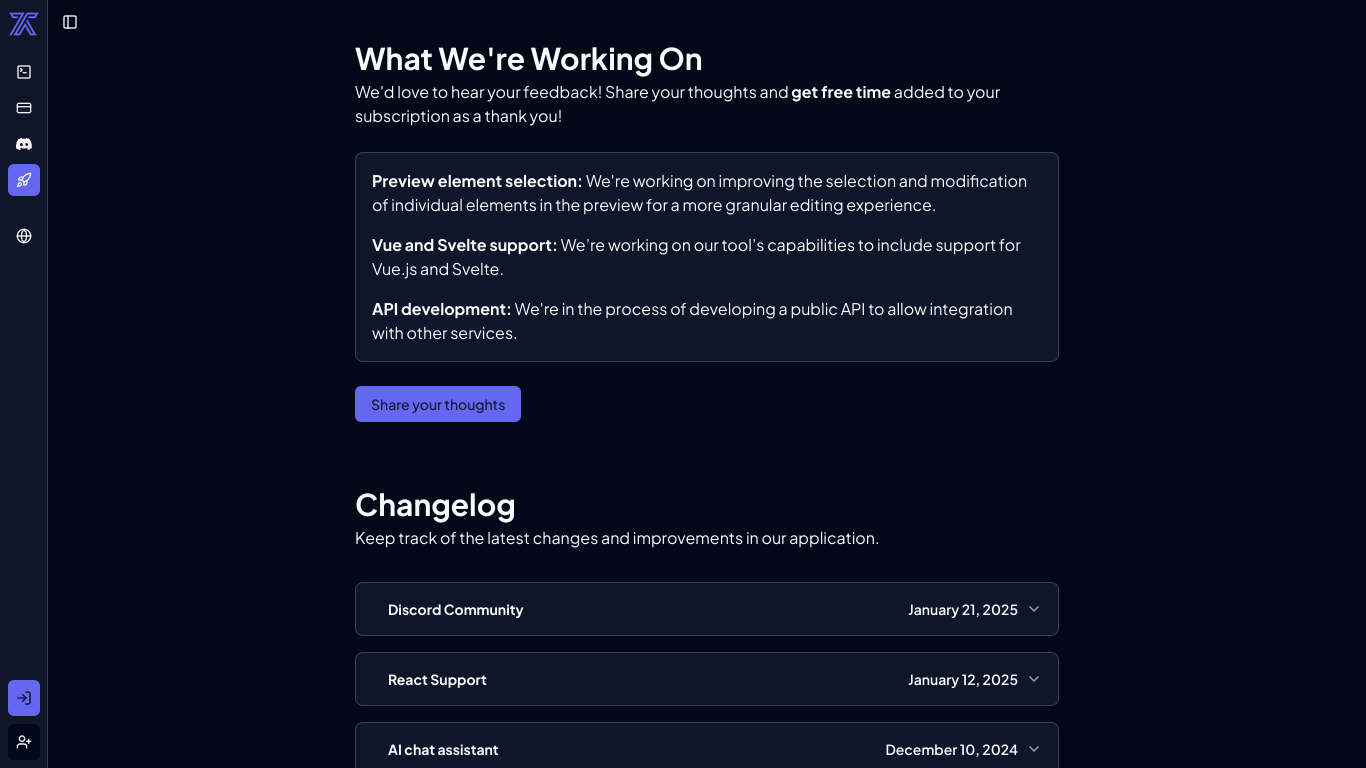Click the app logo in the sidebar
Viewport: 1366px width, 768px height.
point(24,24)
